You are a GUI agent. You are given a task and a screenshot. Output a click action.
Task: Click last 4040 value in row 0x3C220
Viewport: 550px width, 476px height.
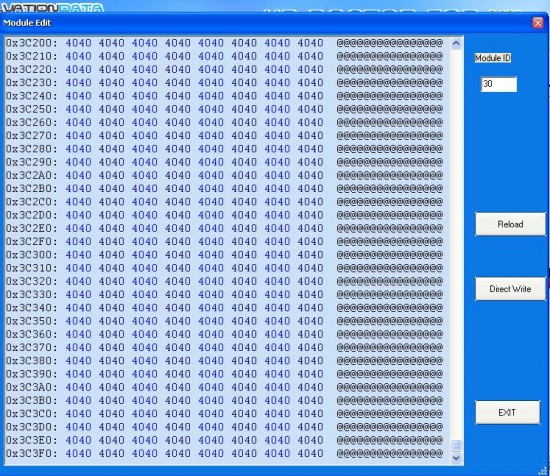(x=310, y=69)
